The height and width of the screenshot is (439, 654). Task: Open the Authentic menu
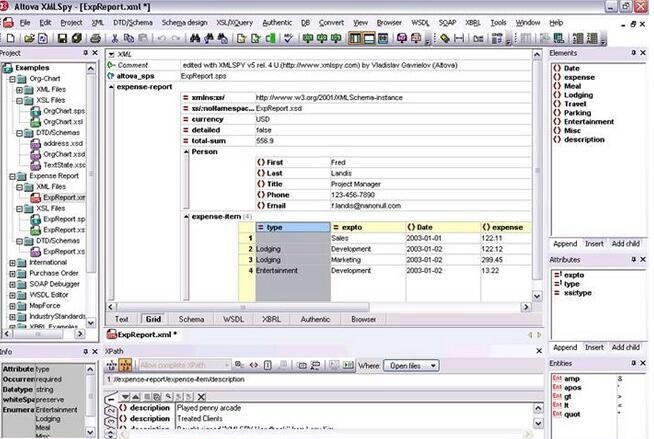(x=277, y=23)
